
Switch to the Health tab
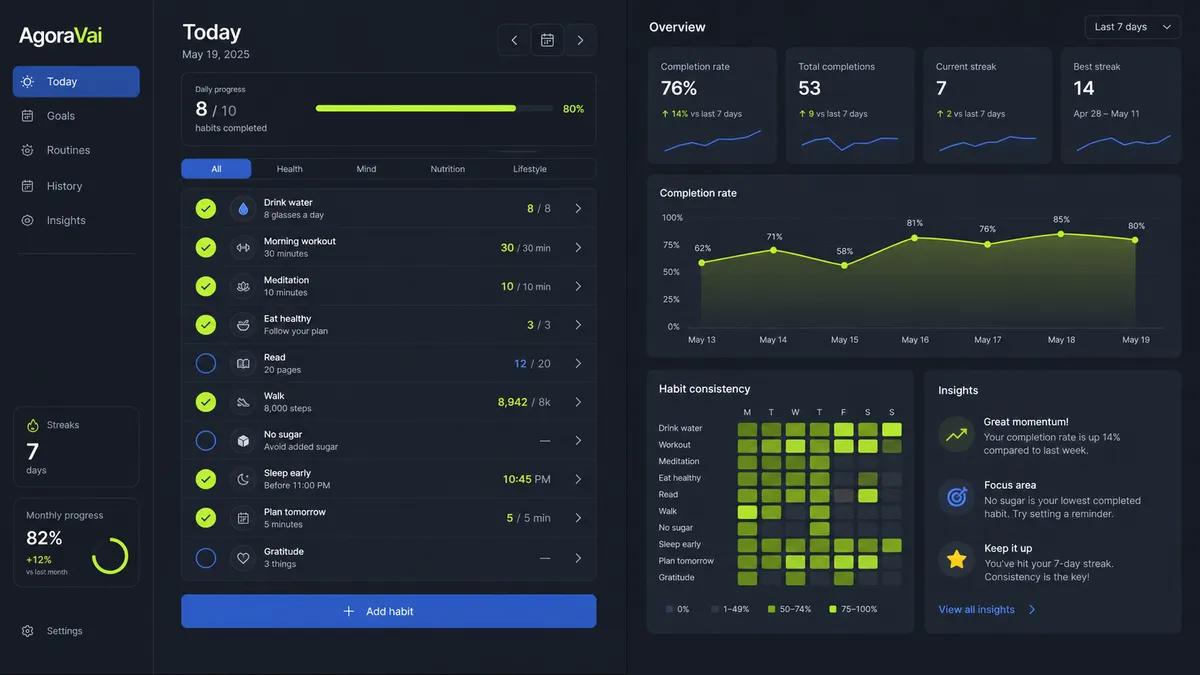[x=290, y=169]
